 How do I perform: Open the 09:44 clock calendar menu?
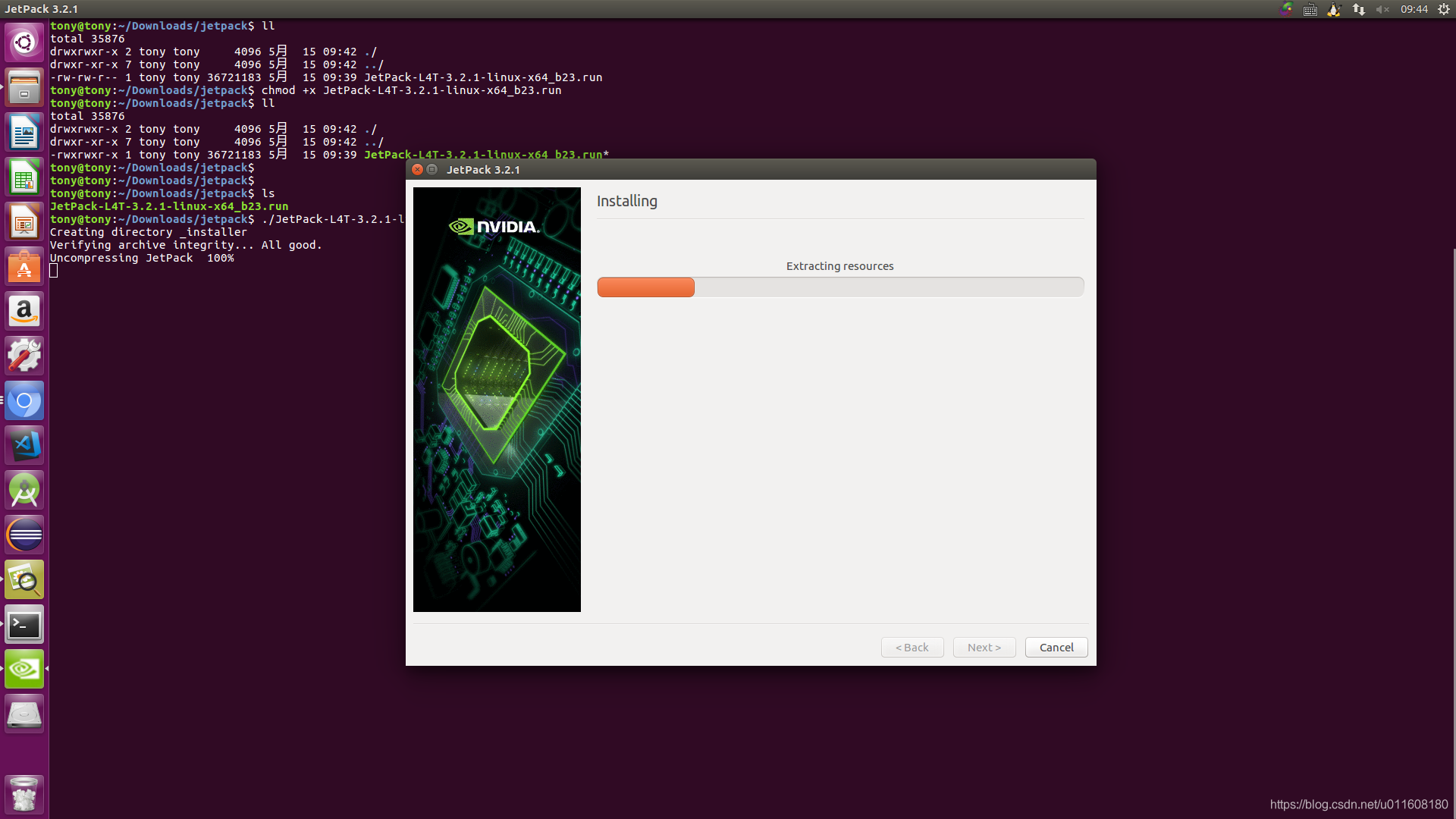point(1414,9)
